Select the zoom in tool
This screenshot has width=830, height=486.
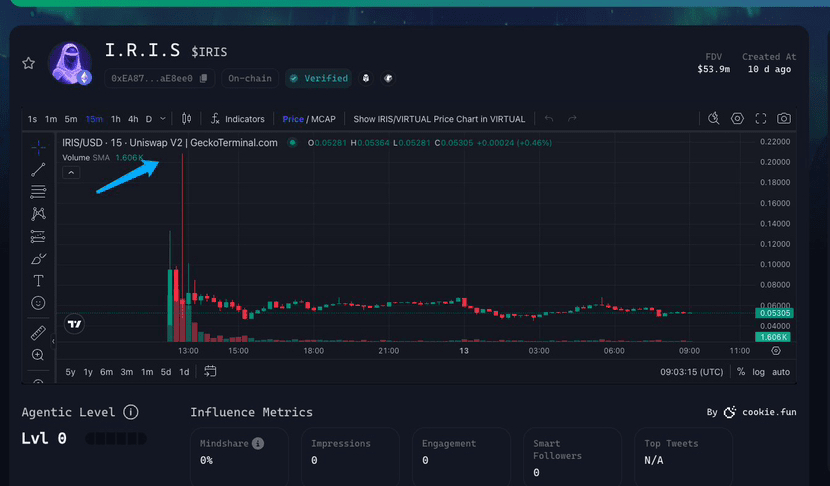(38, 355)
